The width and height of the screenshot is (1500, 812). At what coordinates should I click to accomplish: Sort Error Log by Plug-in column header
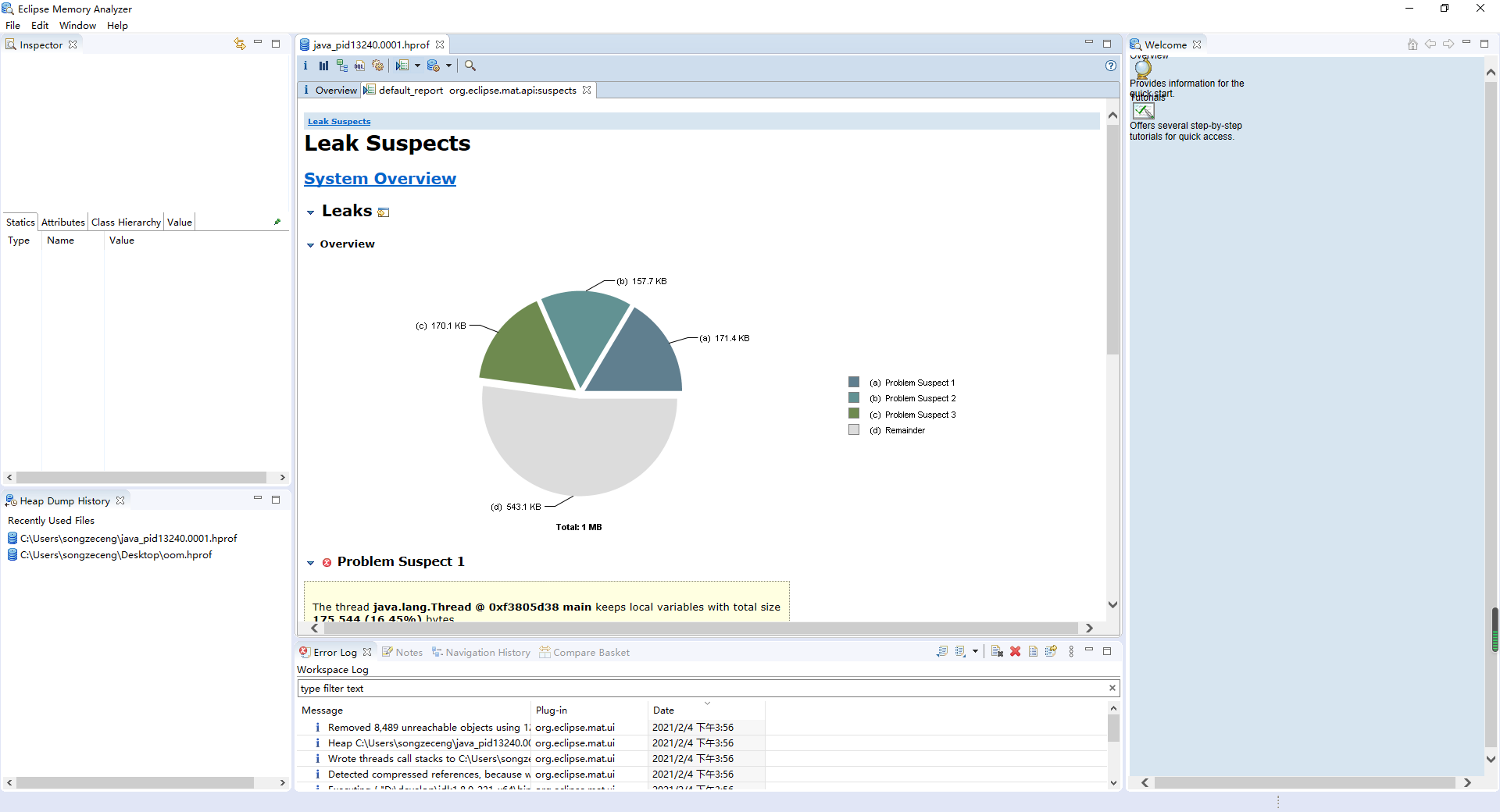590,710
